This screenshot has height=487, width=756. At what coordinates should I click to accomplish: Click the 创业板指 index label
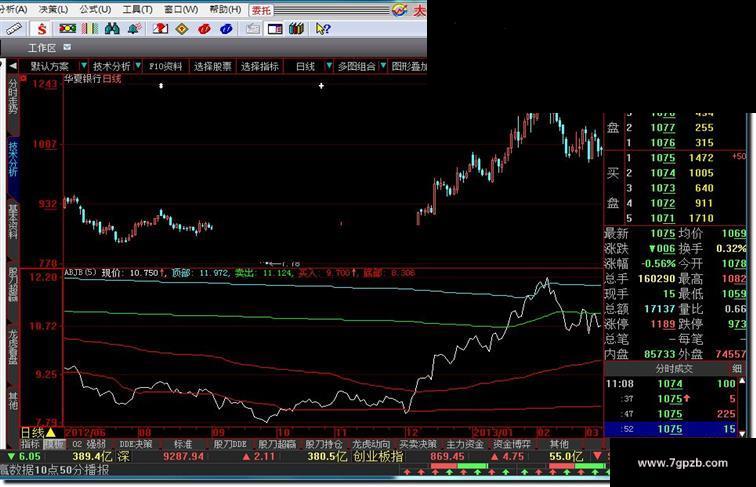378,456
